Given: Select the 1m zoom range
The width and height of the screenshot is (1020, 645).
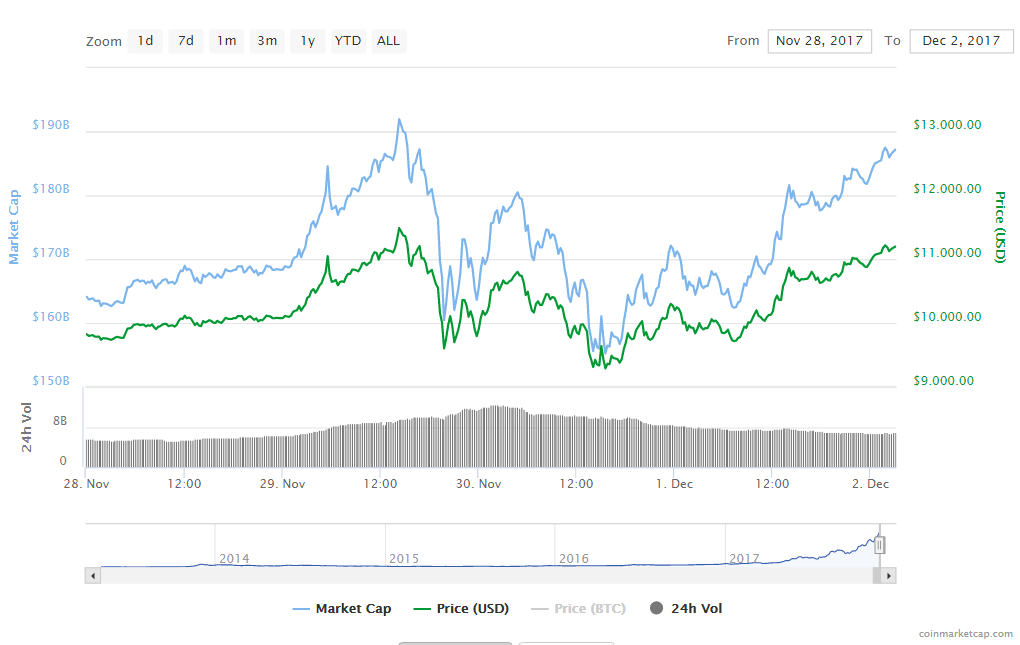Looking at the screenshot, I should pos(225,41).
